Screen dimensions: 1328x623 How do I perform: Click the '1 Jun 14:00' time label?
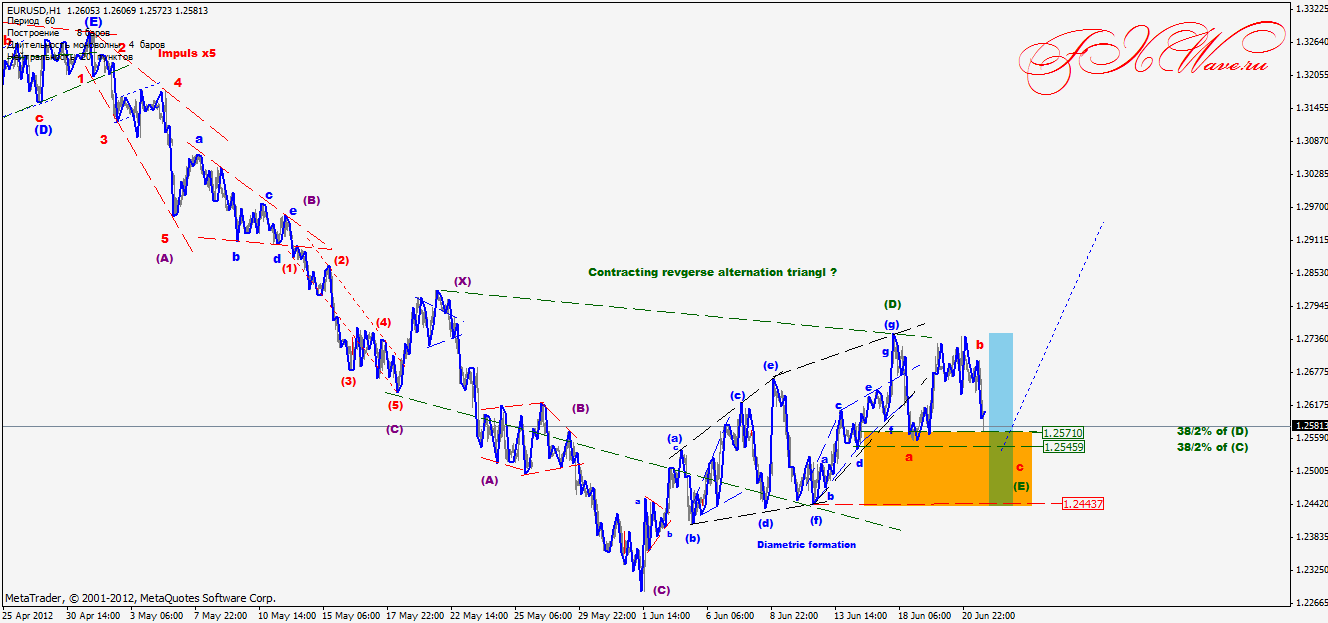[666, 616]
